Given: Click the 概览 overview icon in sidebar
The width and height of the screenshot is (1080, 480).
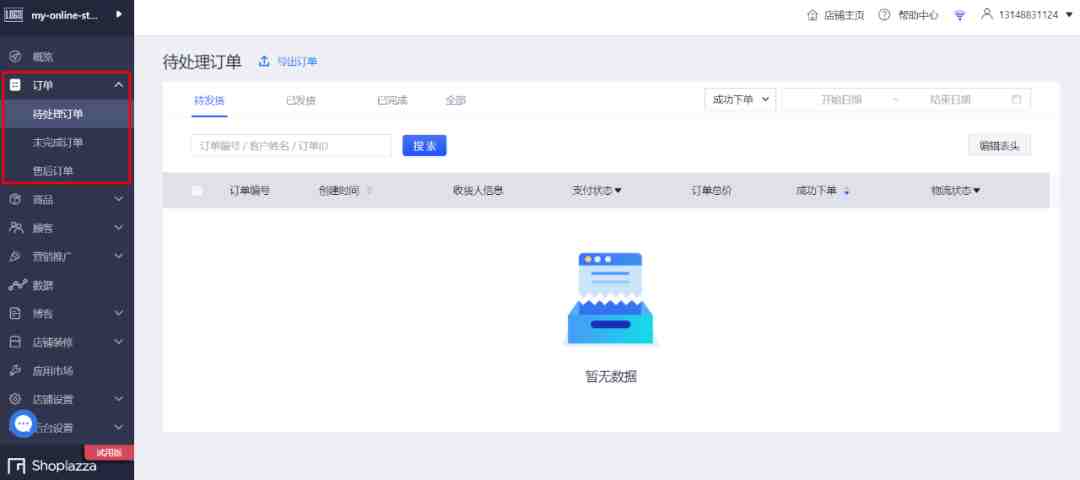Looking at the screenshot, I should (15, 56).
